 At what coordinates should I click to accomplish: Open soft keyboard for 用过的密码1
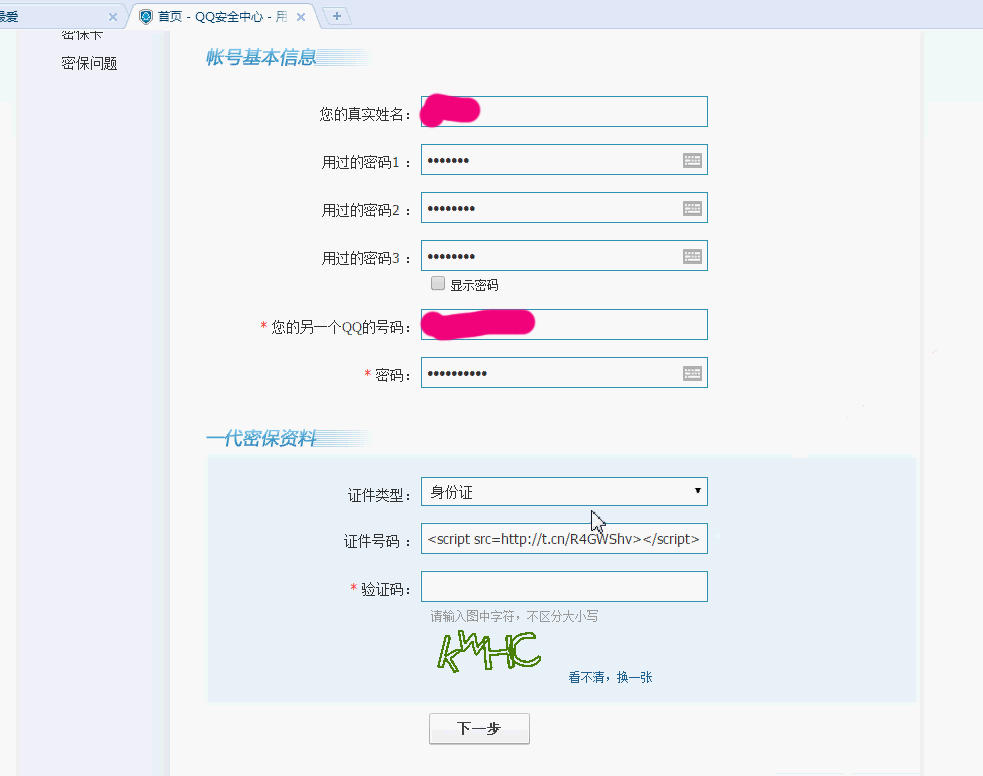[x=692, y=160]
